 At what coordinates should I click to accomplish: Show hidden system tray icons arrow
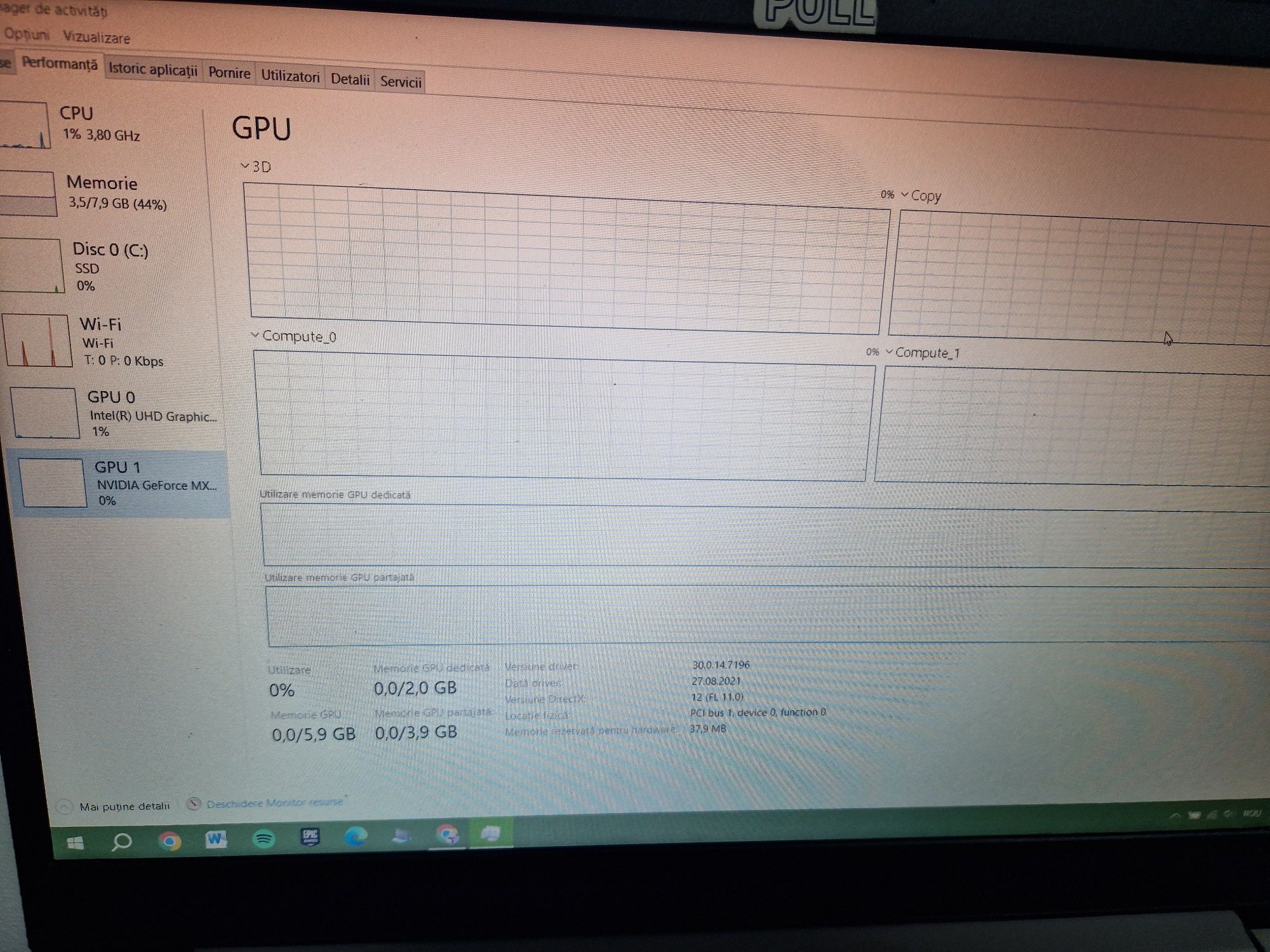(1174, 816)
